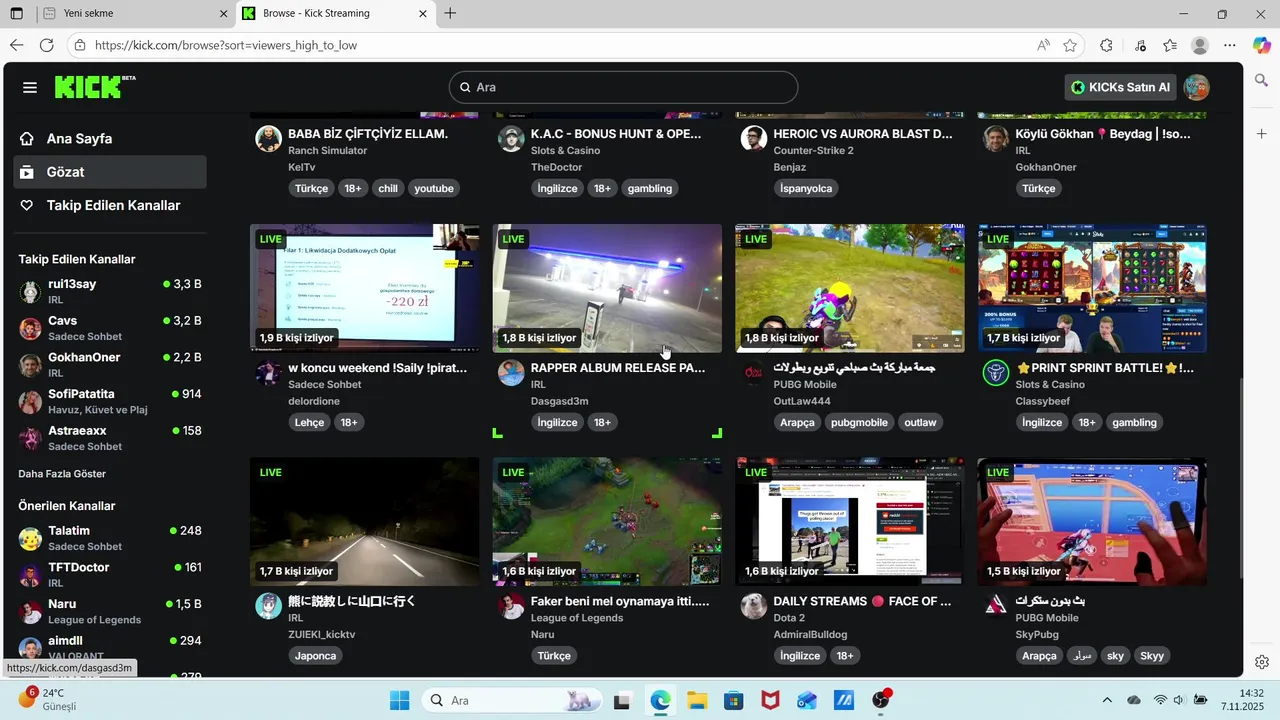Click the Takip Edilen Kanallar heart icon

pos(27,205)
